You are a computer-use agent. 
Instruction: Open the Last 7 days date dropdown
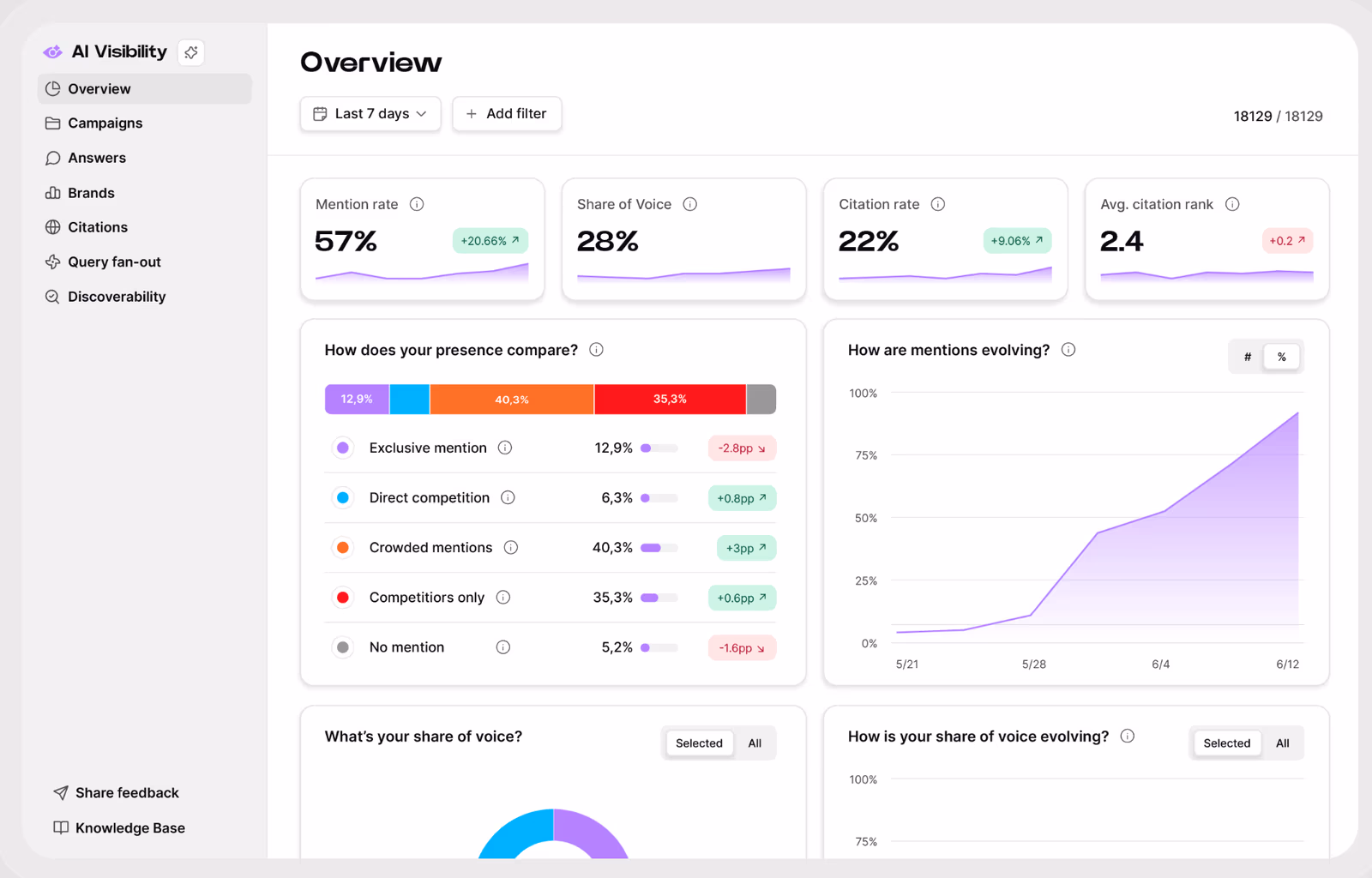tap(370, 114)
